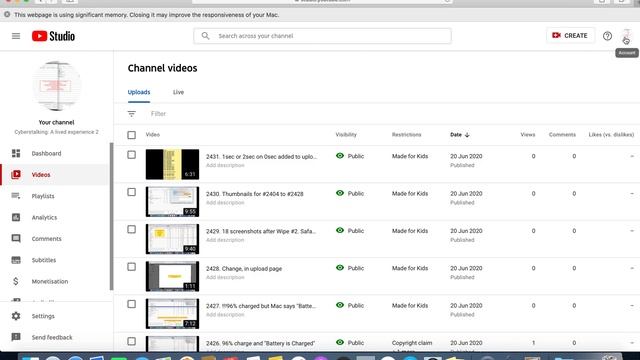This screenshot has height=360, width=640.
Task: Toggle the select-all videos checkbox
Action: click(131, 135)
